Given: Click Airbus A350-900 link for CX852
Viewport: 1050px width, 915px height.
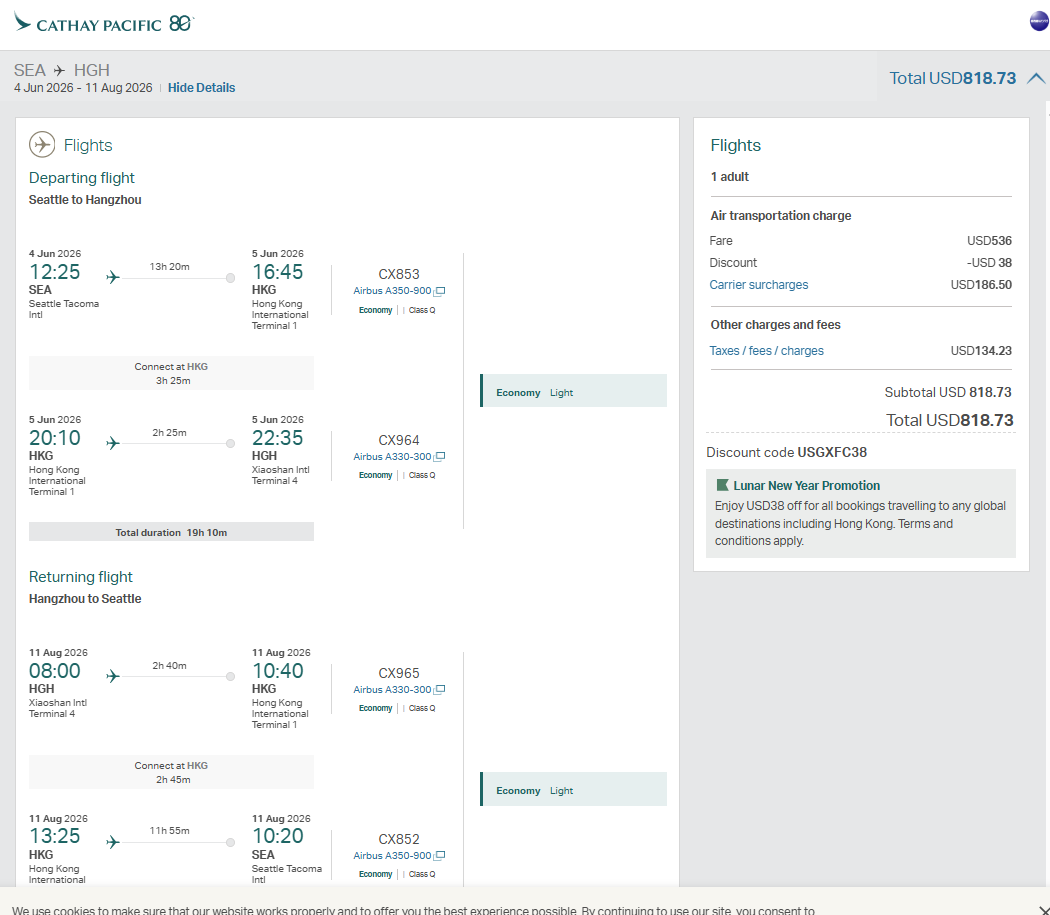Looking at the screenshot, I should pyautogui.click(x=392, y=856).
